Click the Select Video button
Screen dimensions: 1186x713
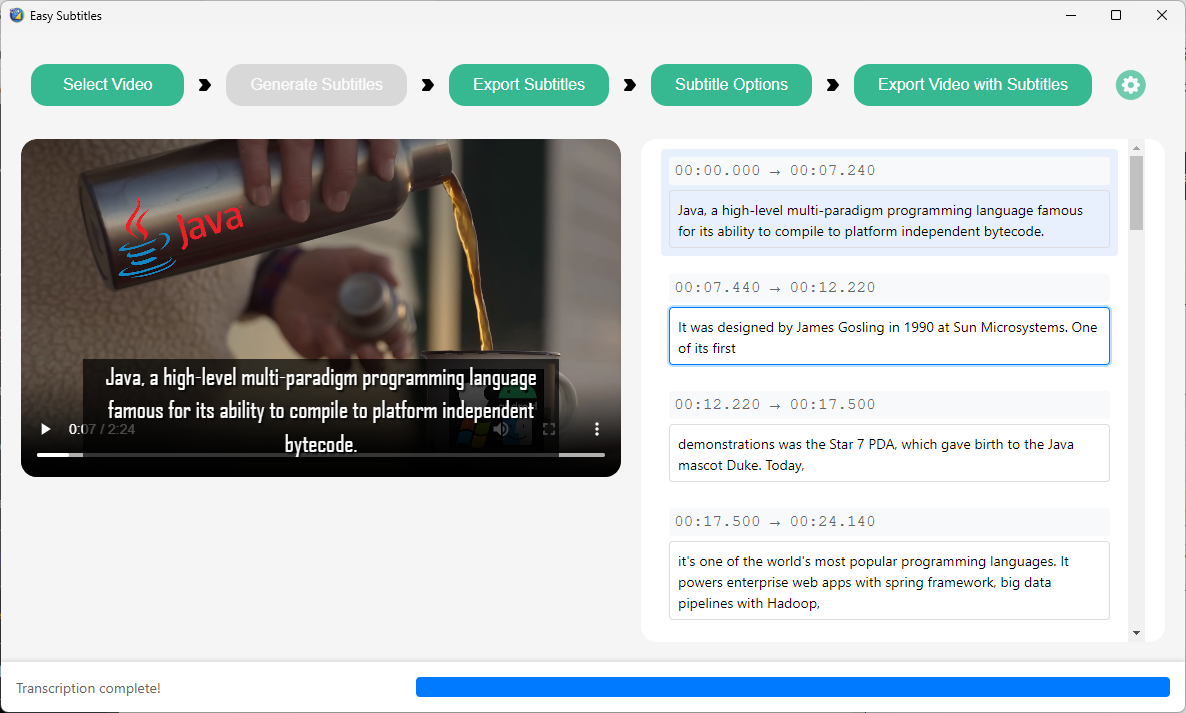click(107, 85)
